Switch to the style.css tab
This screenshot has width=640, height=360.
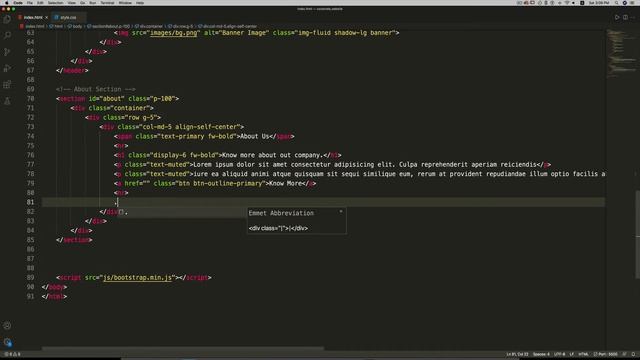pos(68,18)
